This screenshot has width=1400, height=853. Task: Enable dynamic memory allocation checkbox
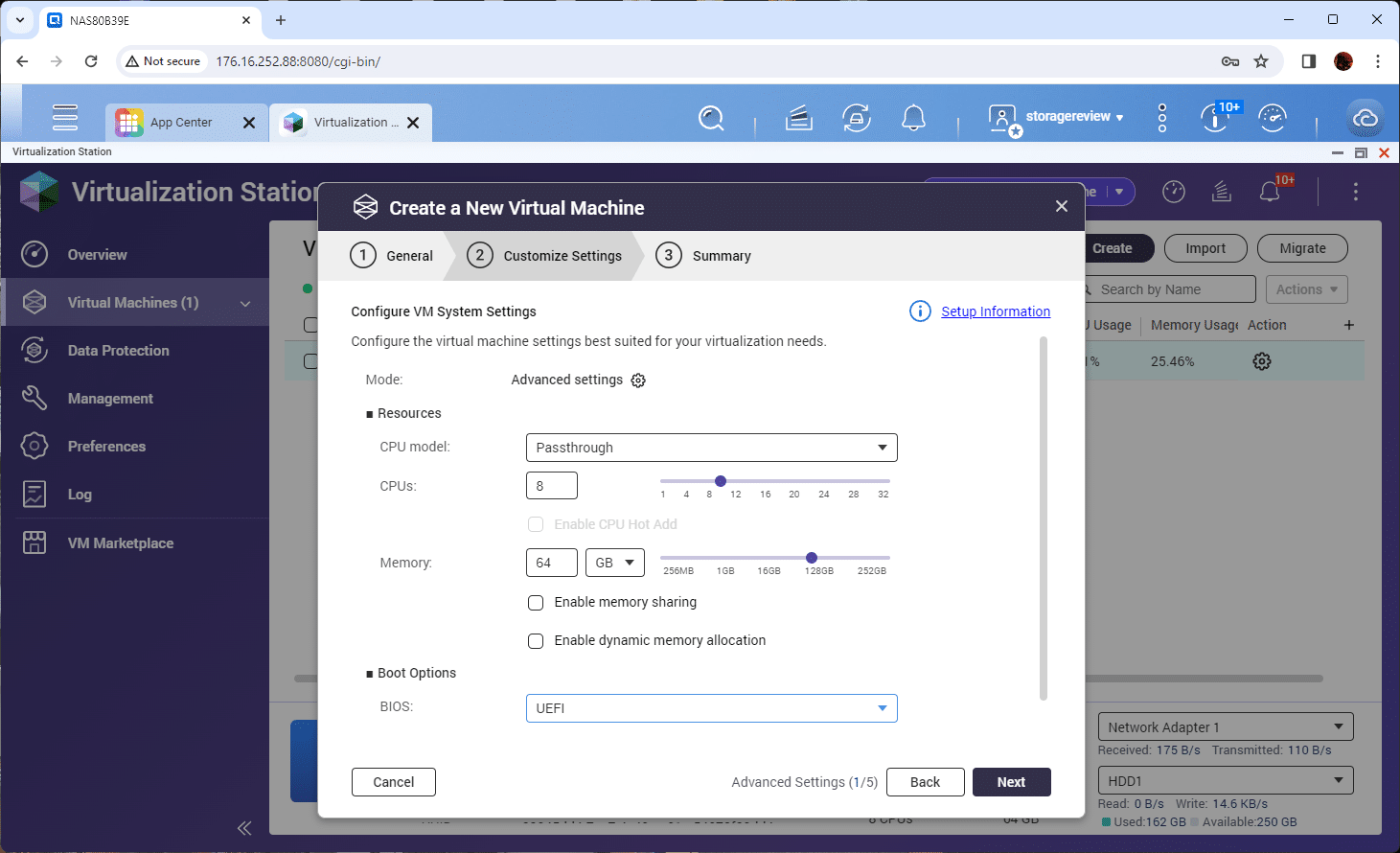[x=536, y=641]
